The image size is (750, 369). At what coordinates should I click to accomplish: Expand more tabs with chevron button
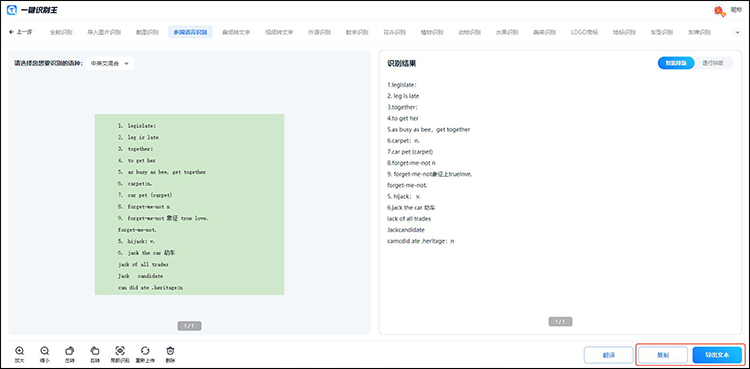click(x=737, y=33)
